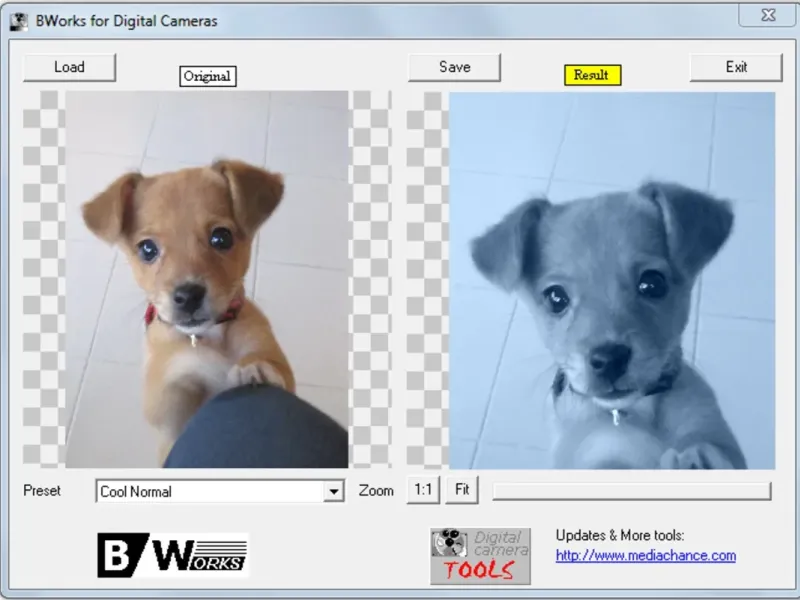
Task: Save the result image
Action: [x=454, y=67]
